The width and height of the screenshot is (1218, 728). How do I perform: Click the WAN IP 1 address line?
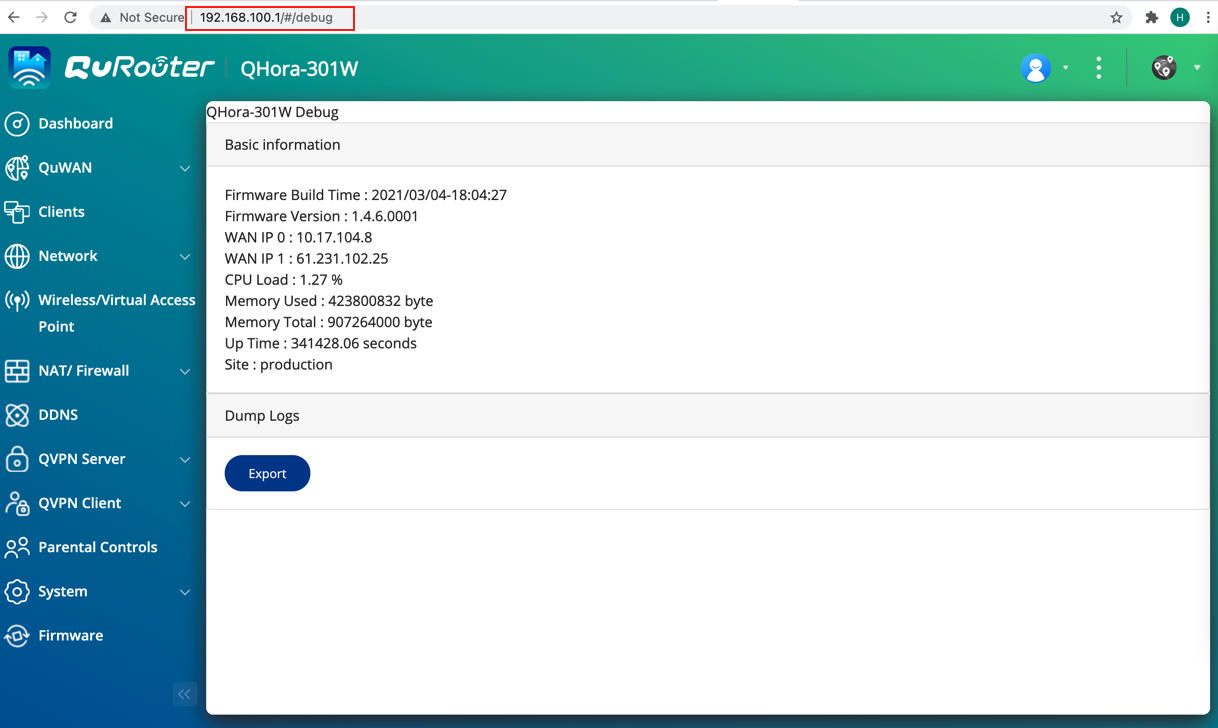(x=306, y=258)
